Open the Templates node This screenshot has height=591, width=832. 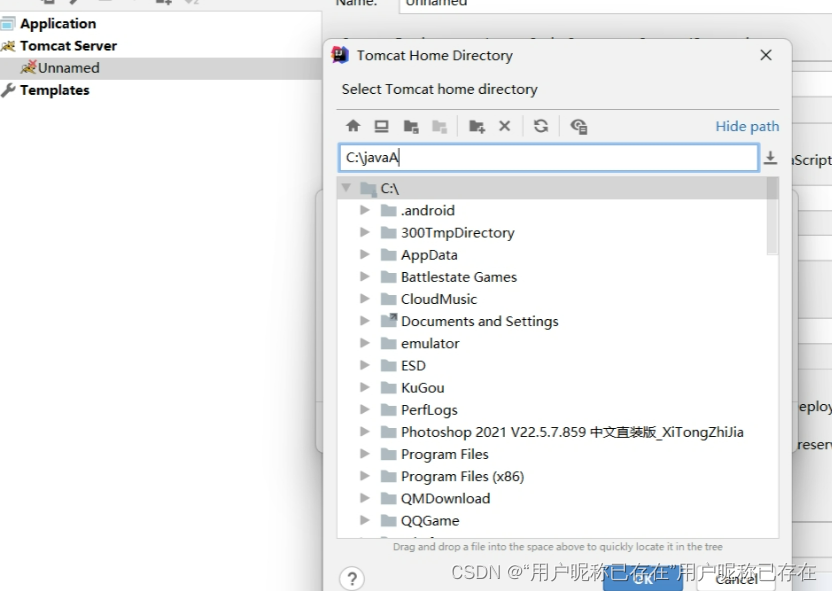(x=55, y=91)
